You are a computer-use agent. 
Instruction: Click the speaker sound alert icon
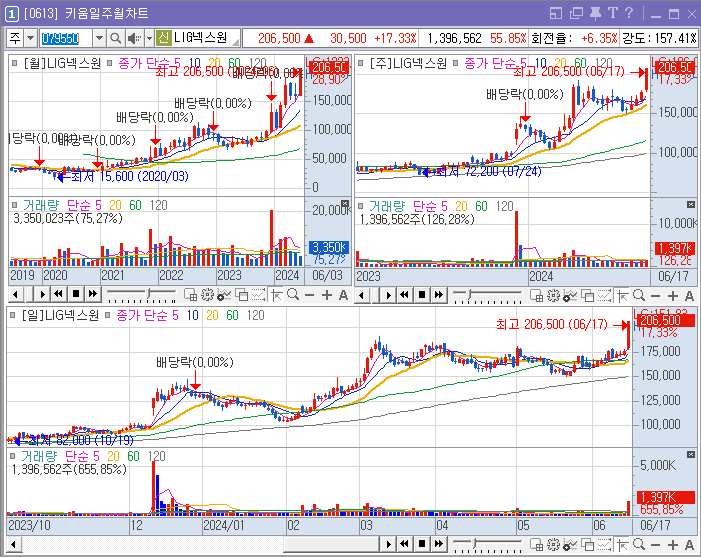(134, 38)
